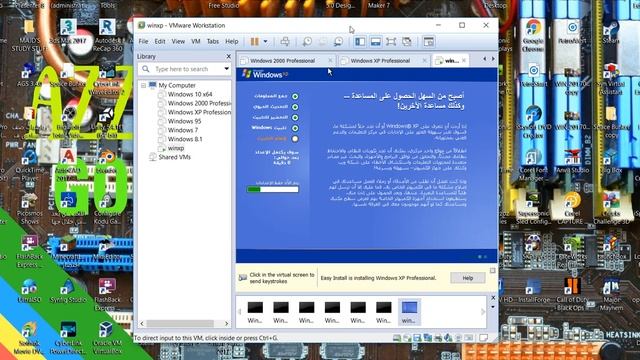Screen dimensions: 640x360
Task: Select Windows 8.1 in library
Action: coord(185,139)
